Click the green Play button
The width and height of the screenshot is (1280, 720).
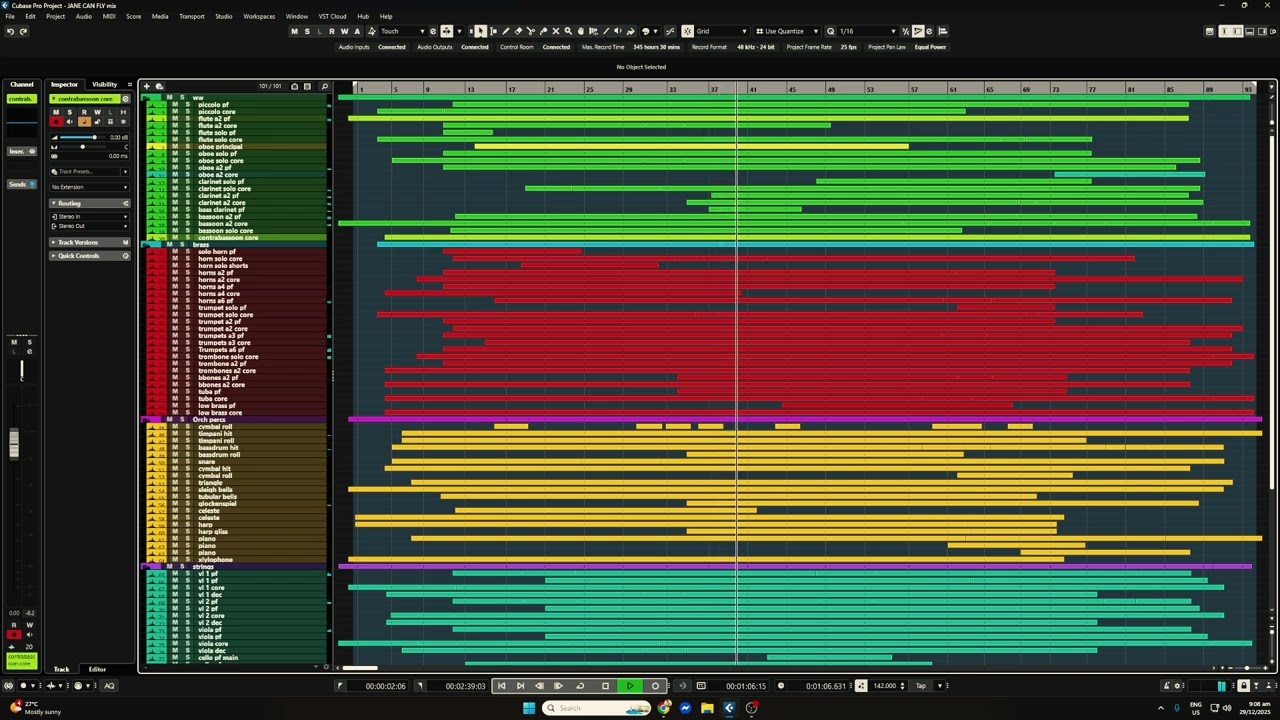630,685
